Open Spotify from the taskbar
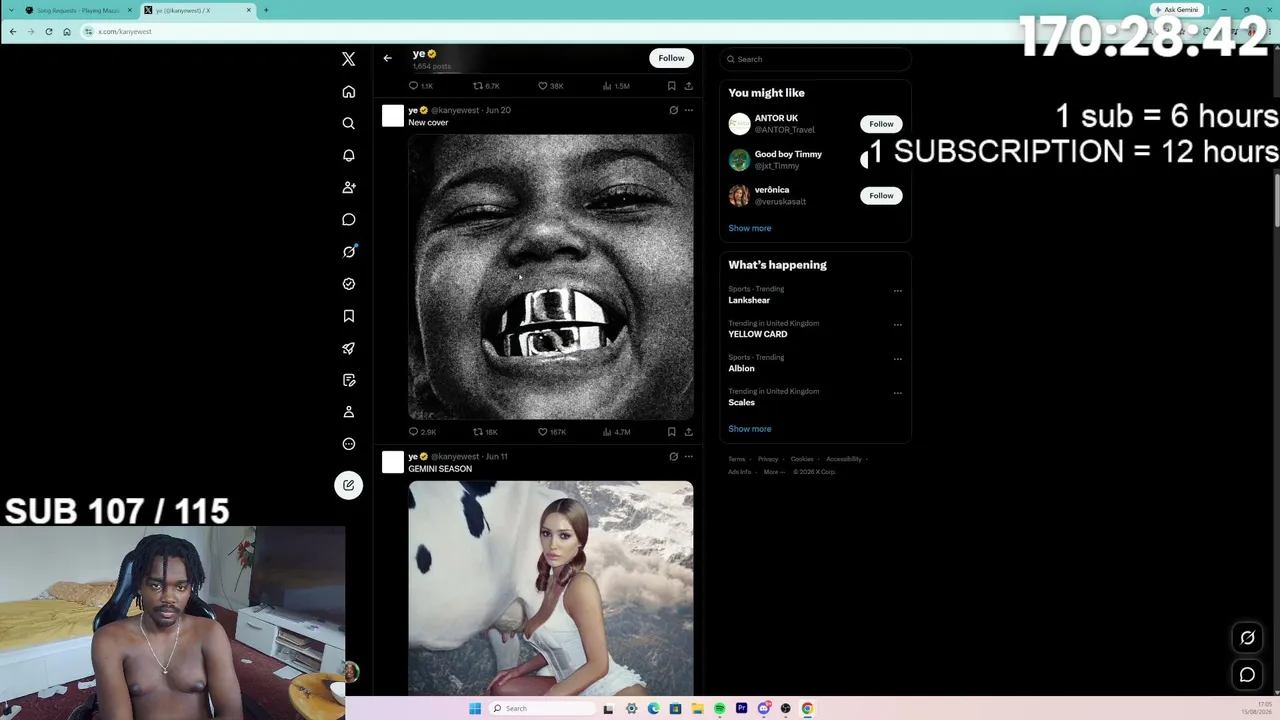 [x=719, y=709]
